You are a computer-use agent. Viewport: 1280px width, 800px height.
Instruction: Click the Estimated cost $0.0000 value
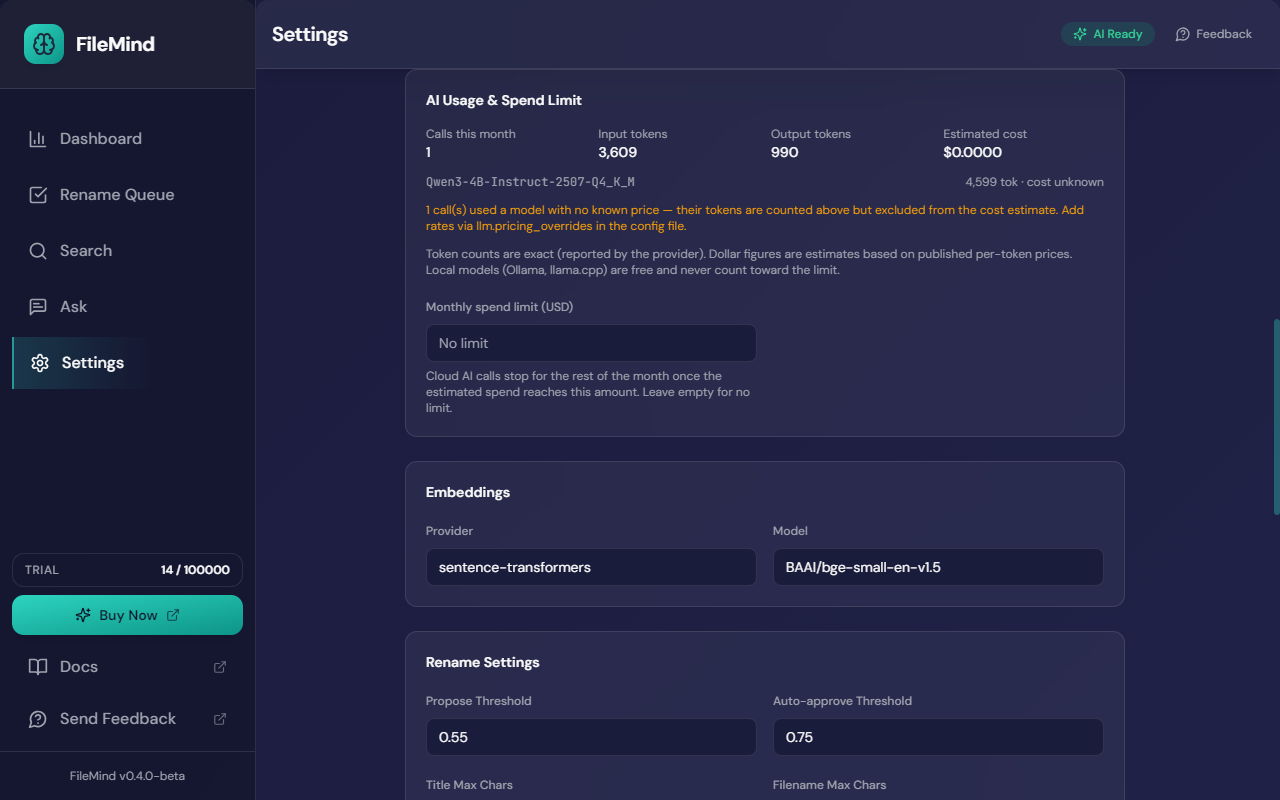click(973, 152)
